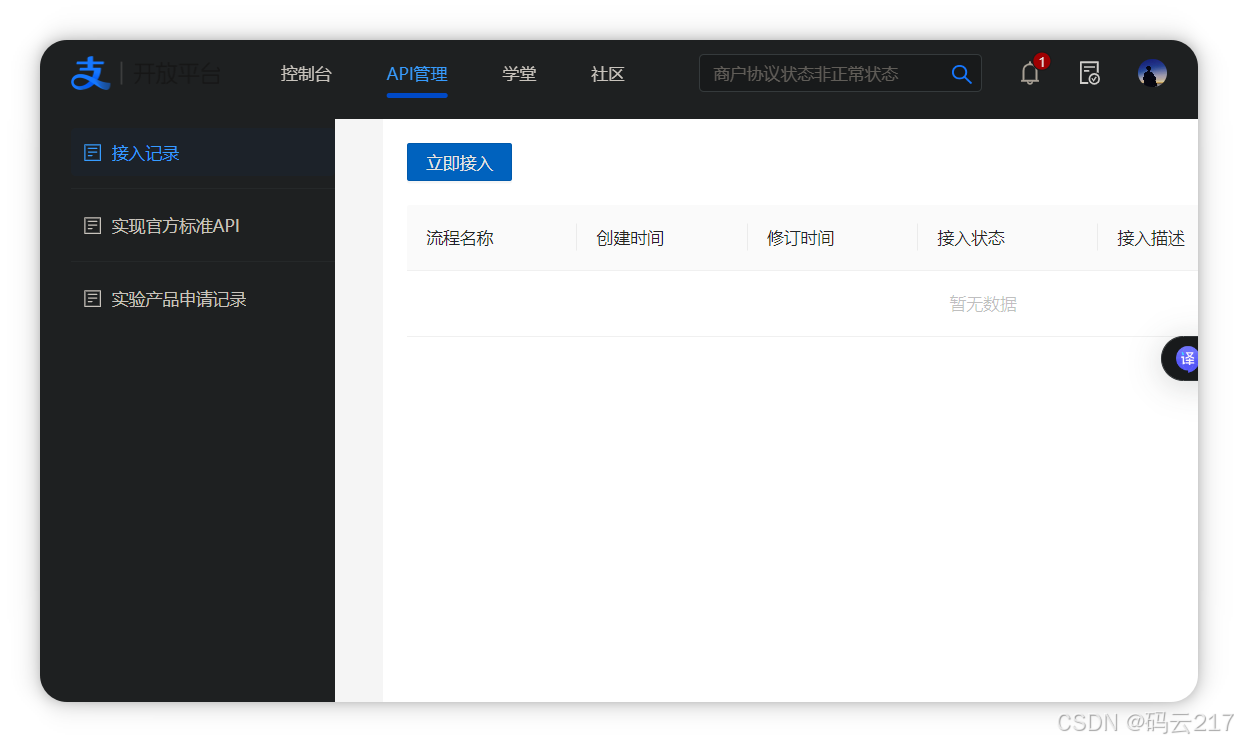1238x742 pixels.
Task: Open 实验产品申请记录 sidebar item
Action: tap(203, 299)
